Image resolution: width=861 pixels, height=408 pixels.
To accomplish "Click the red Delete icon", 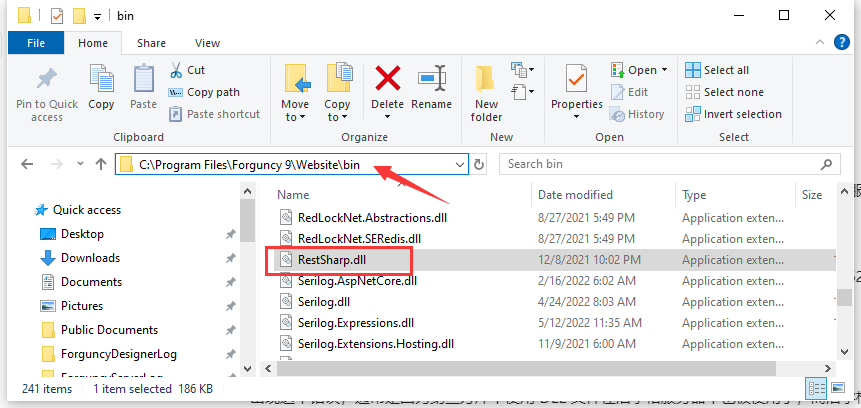I will point(388,77).
